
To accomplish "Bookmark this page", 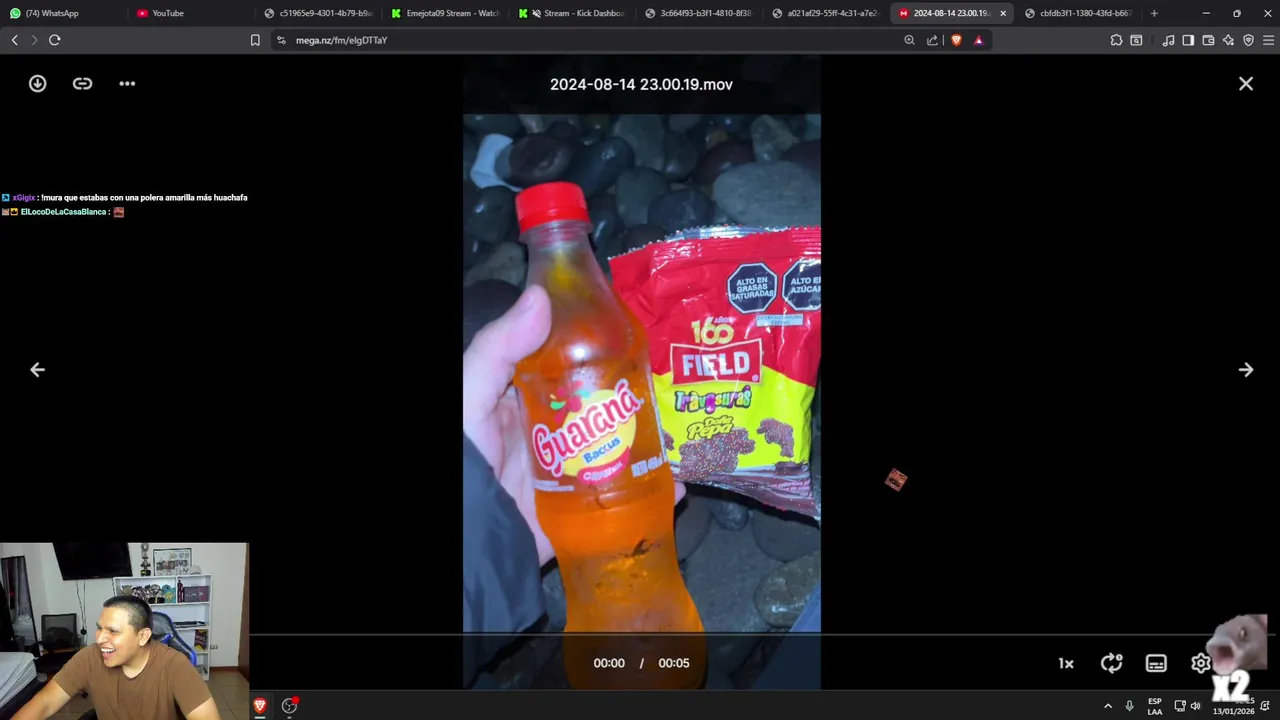I will [255, 40].
